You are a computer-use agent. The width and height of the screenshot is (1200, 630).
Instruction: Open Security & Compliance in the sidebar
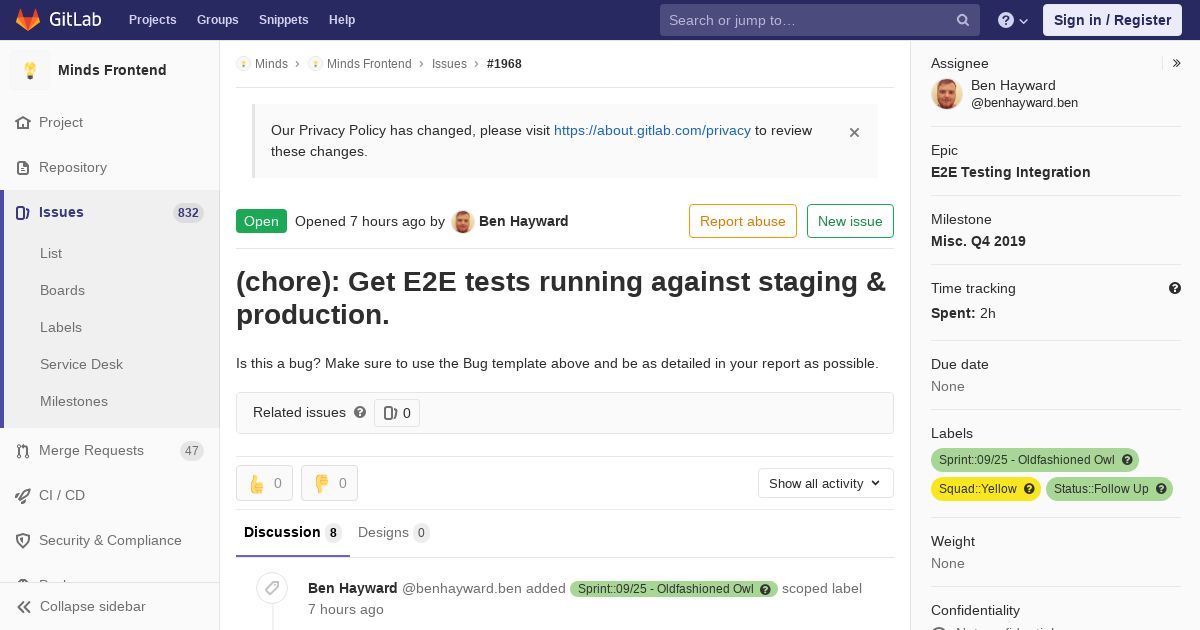tap(110, 540)
